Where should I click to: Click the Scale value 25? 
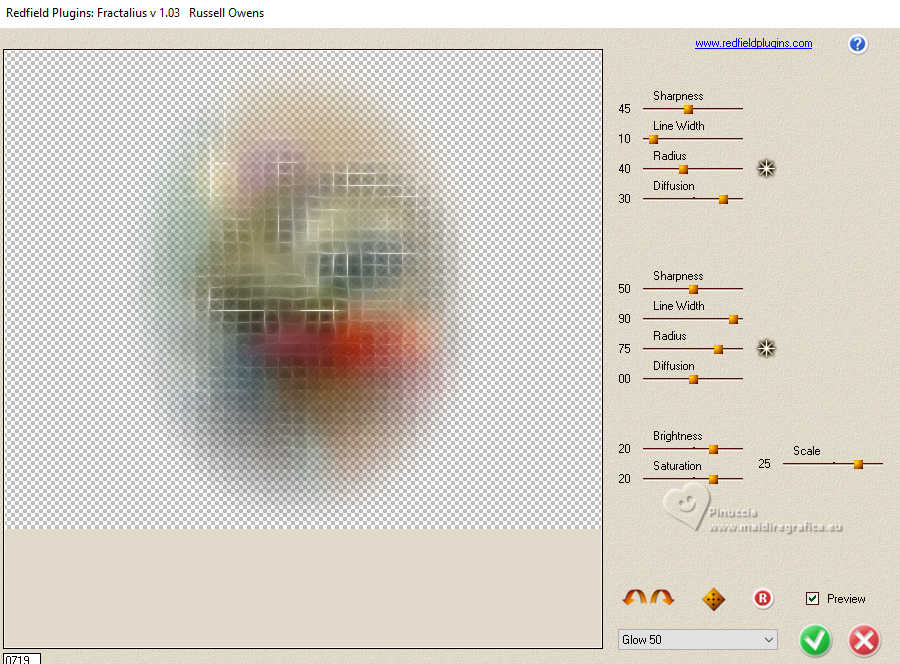tap(764, 464)
